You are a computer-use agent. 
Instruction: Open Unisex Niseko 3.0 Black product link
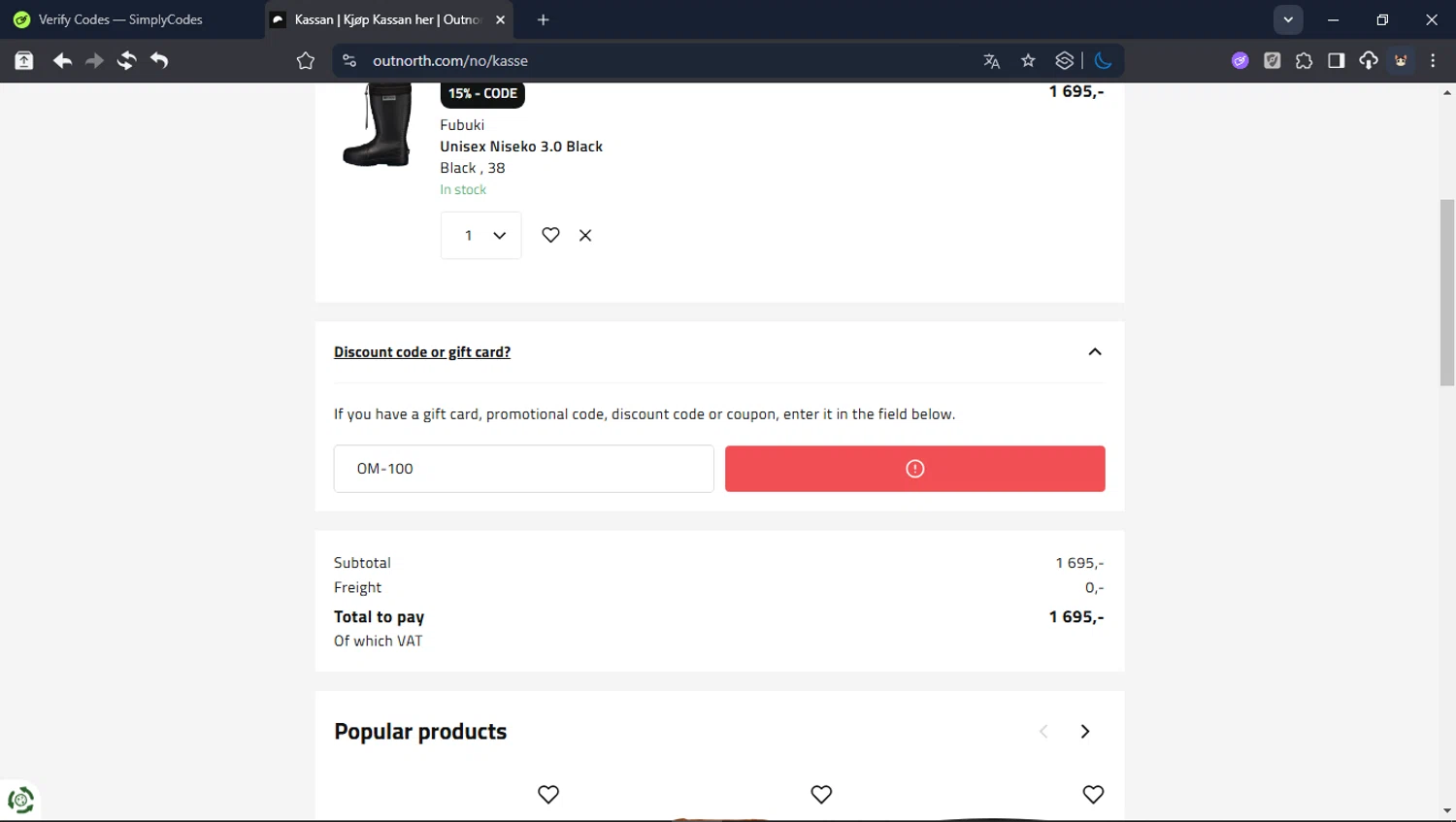(521, 147)
